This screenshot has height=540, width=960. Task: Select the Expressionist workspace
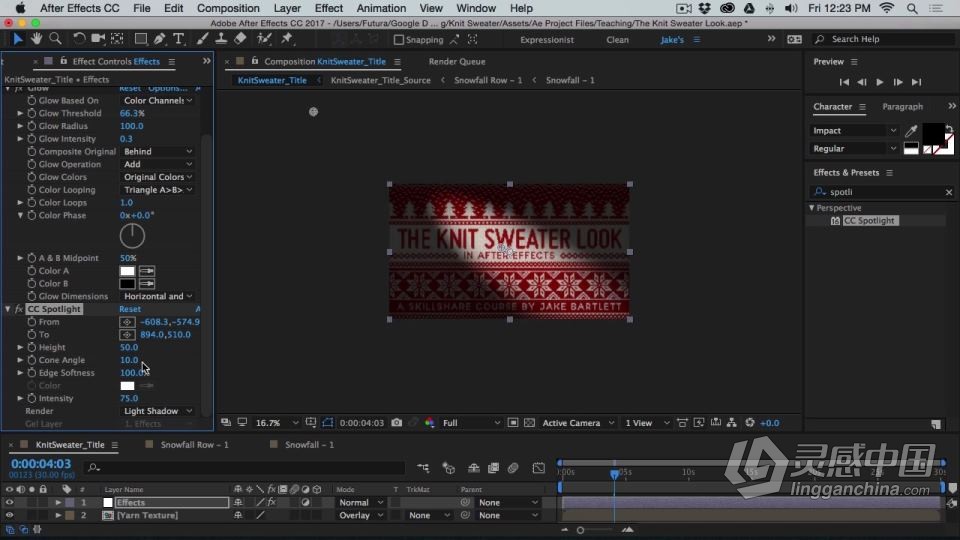[x=547, y=40]
